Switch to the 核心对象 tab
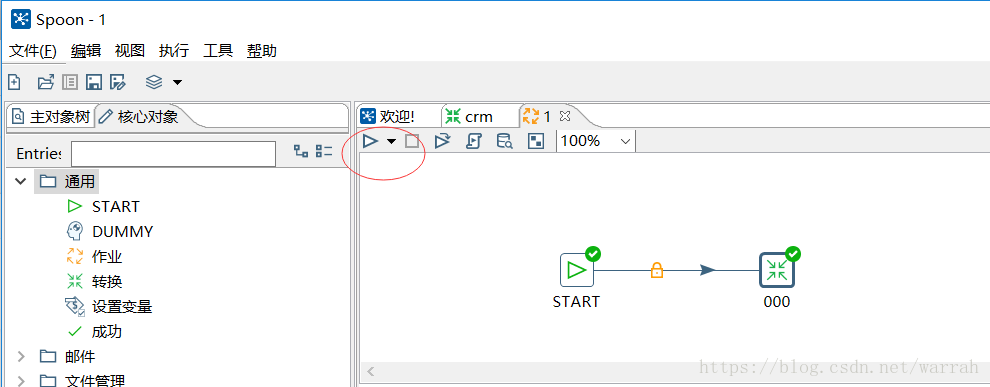This screenshot has height=387, width=990. click(140, 117)
